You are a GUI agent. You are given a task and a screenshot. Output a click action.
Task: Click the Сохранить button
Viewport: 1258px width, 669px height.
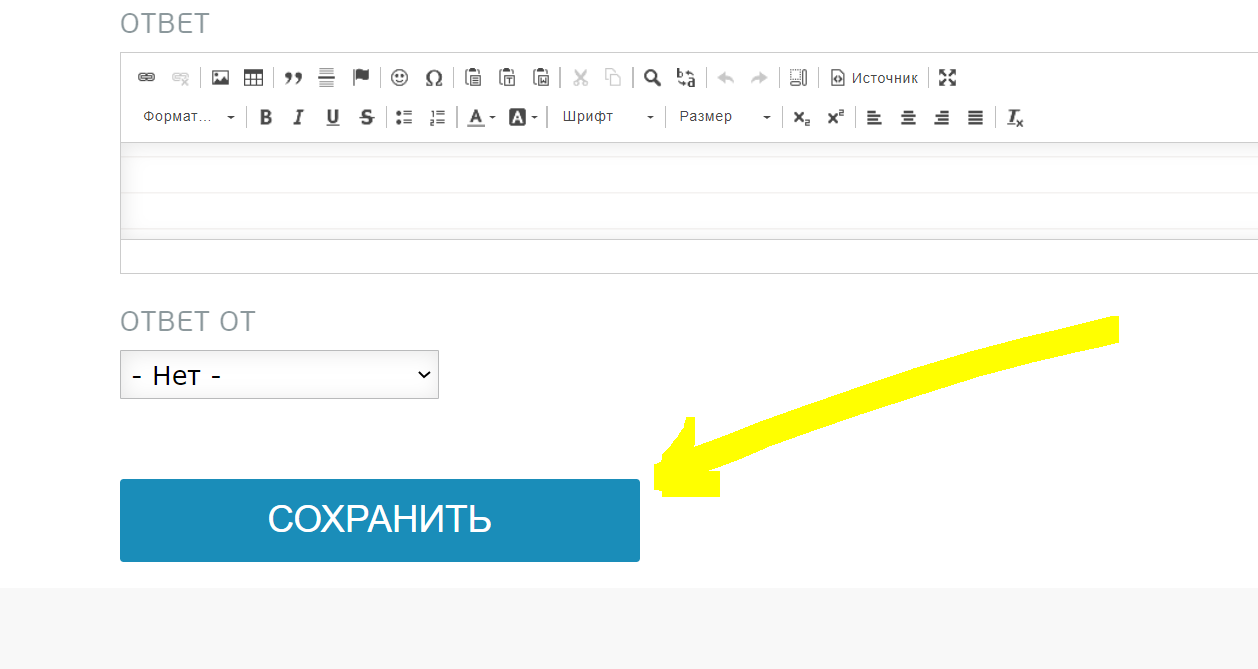click(379, 520)
